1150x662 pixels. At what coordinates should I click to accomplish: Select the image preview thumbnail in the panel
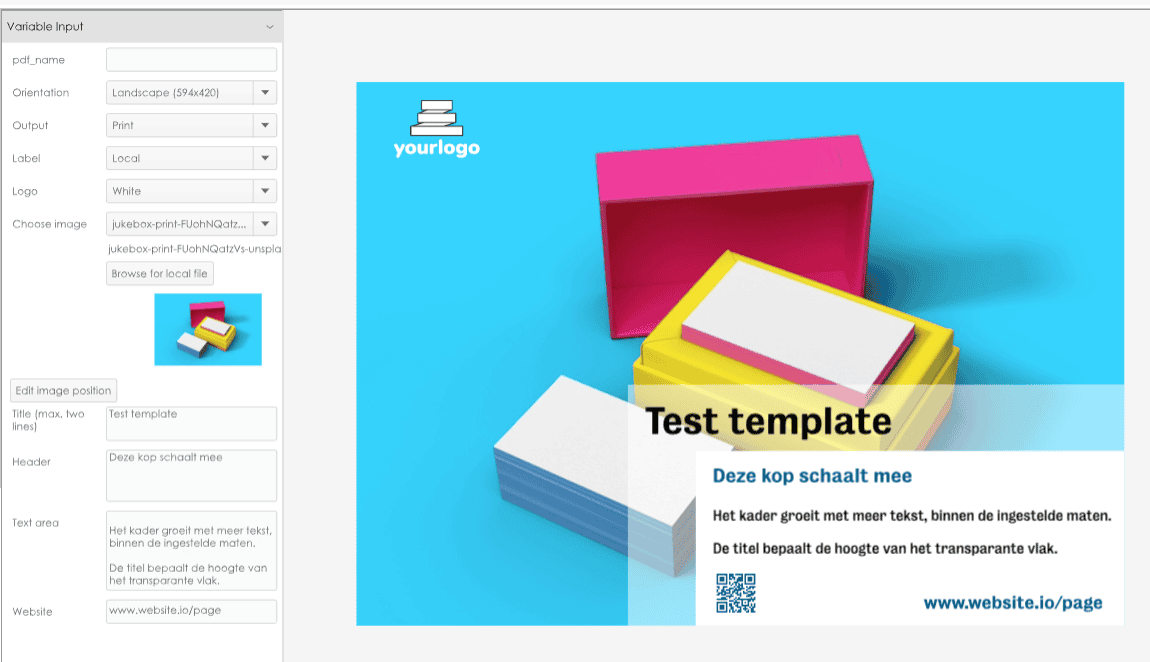tap(208, 329)
